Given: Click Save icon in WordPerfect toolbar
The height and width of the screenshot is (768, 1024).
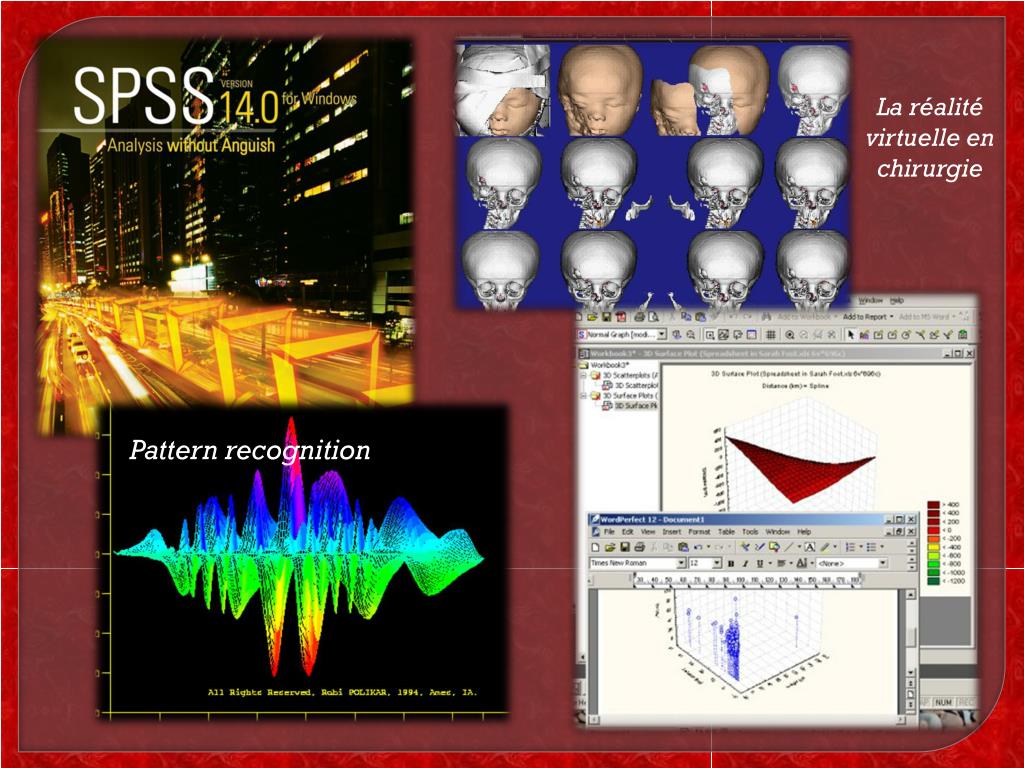Looking at the screenshot, I should (x=625, y=547).
